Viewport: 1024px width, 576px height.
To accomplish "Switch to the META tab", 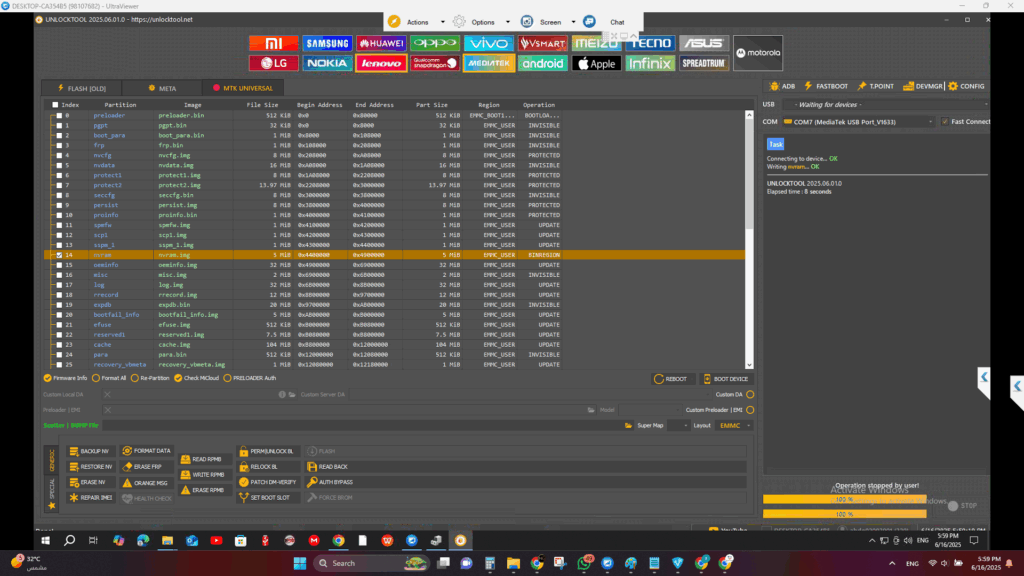I will point(162,88).
